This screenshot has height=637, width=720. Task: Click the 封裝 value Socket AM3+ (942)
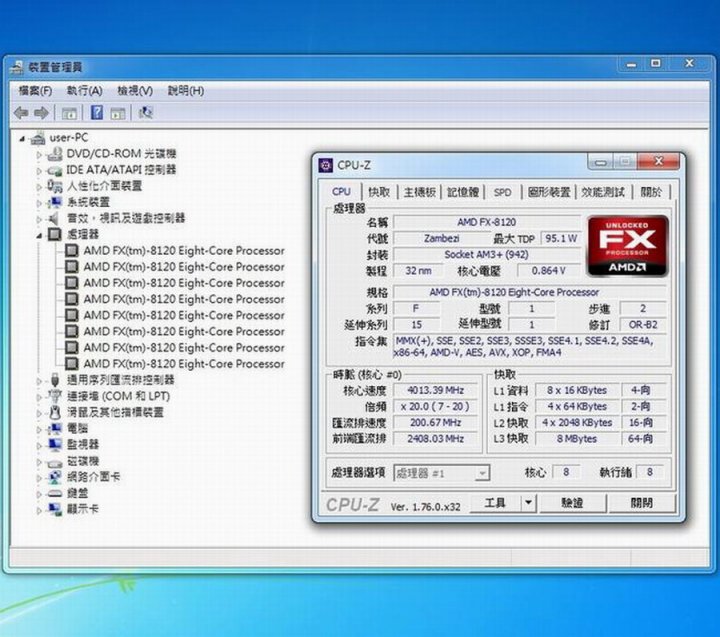(486, 254)
